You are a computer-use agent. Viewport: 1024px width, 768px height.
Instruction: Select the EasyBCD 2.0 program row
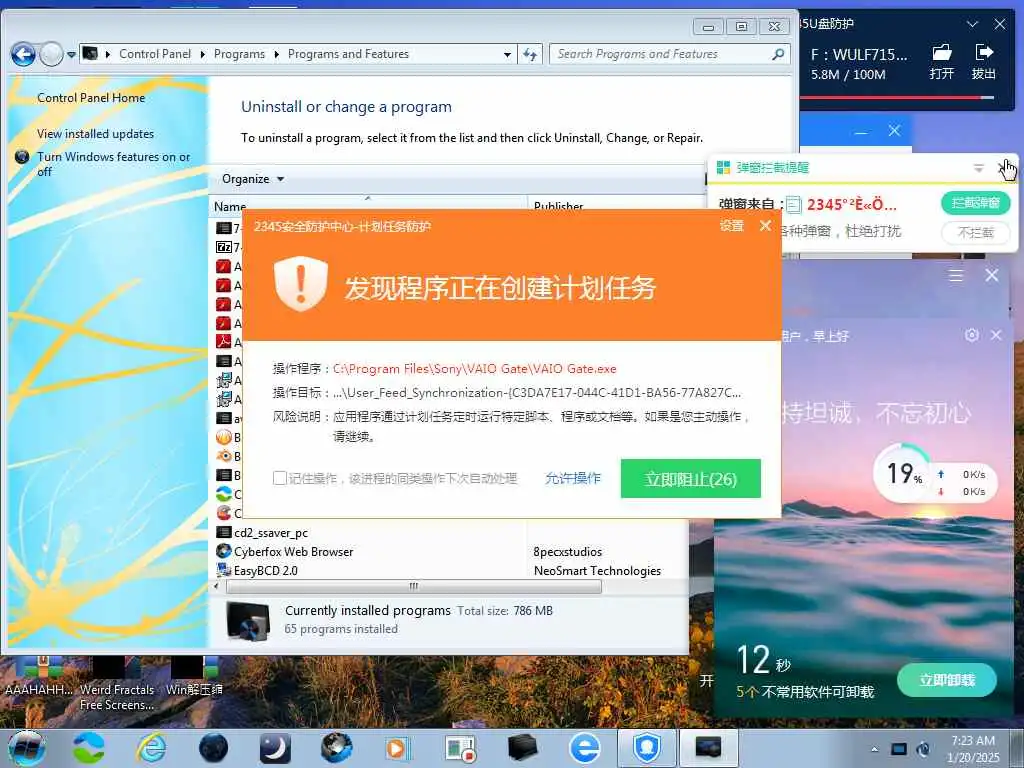click(265, 571)
